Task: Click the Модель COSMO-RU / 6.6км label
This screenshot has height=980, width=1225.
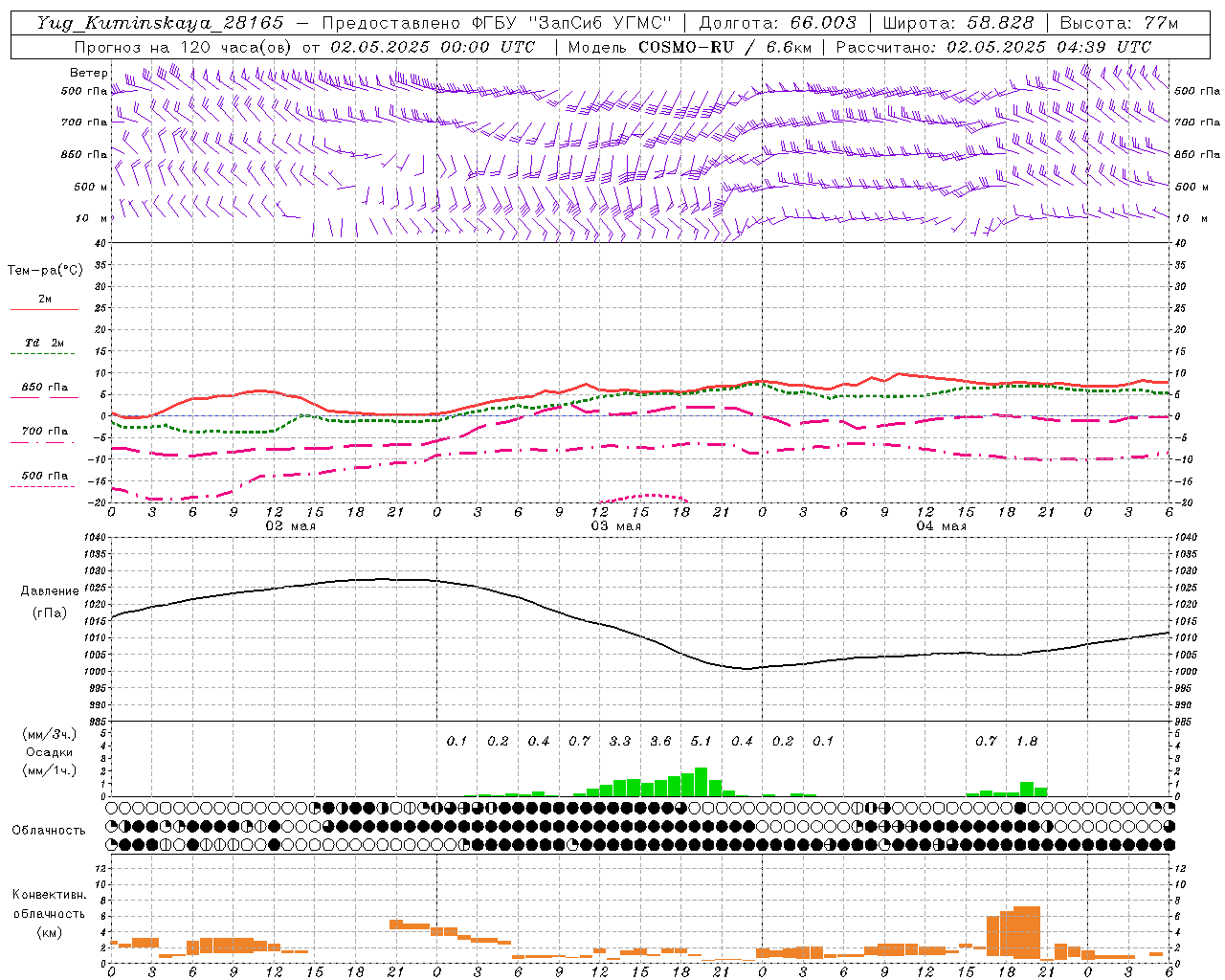Action: click(689, 47)
